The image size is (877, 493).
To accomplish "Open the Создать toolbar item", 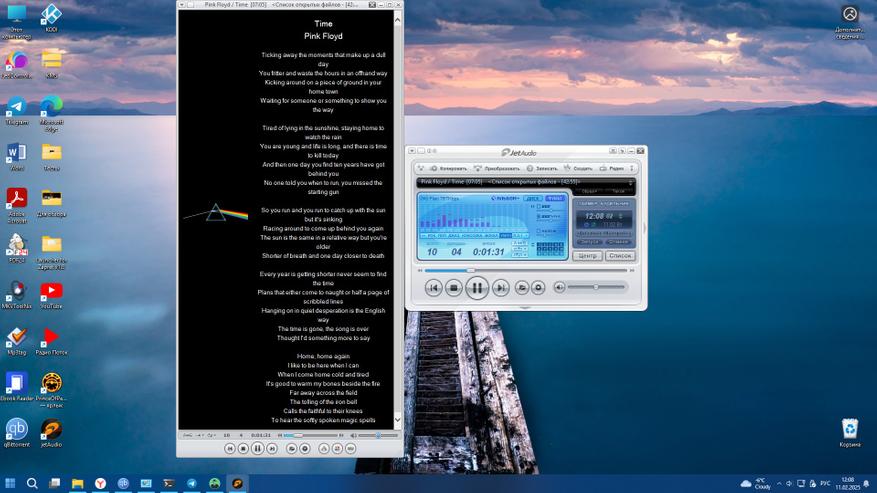I will point(578,168).
